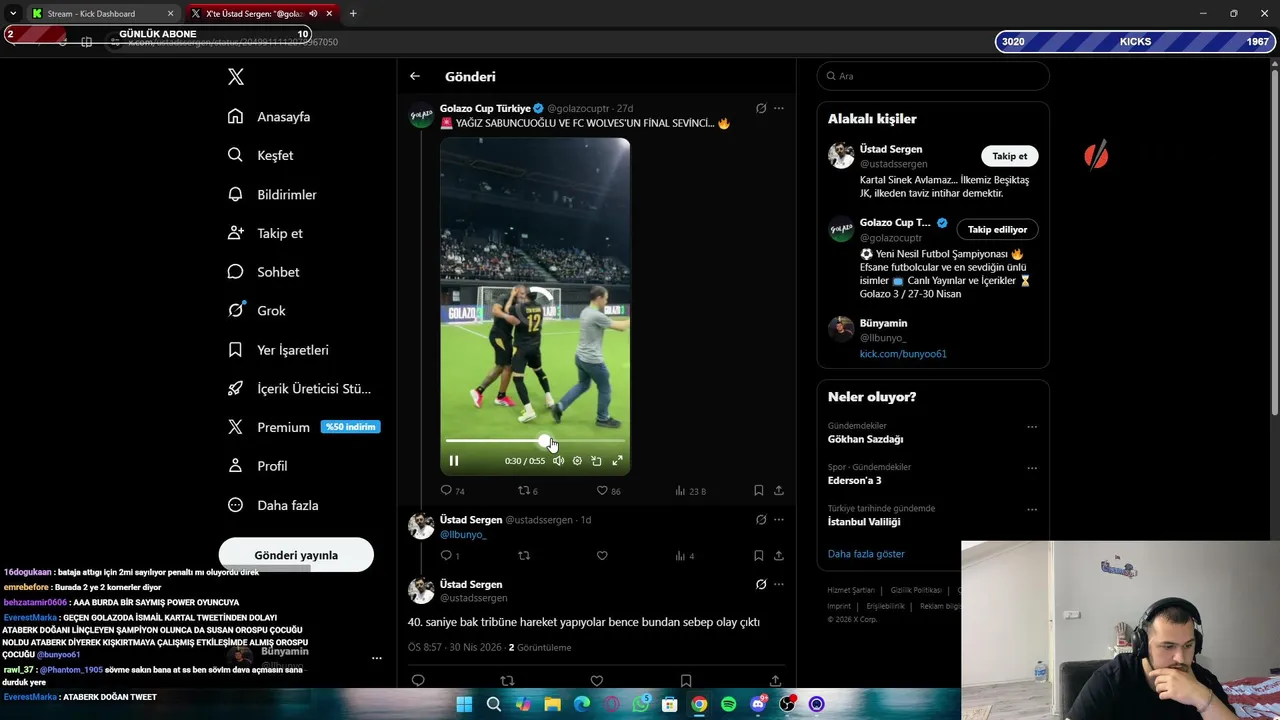The height and width of the screenshot is (720, 1280).
Task: Open Yer İşaretleri bookmarks
Action: (x=278, y=350)
